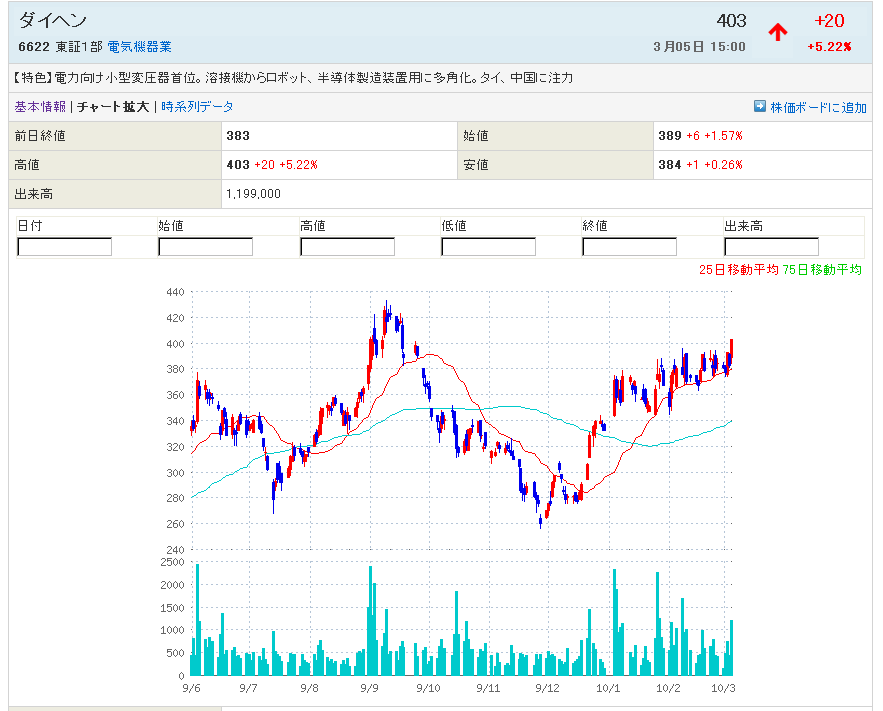Click the stock code 6622
The width and height of the screenshot is (883, 711).
[x=33, y=47]
